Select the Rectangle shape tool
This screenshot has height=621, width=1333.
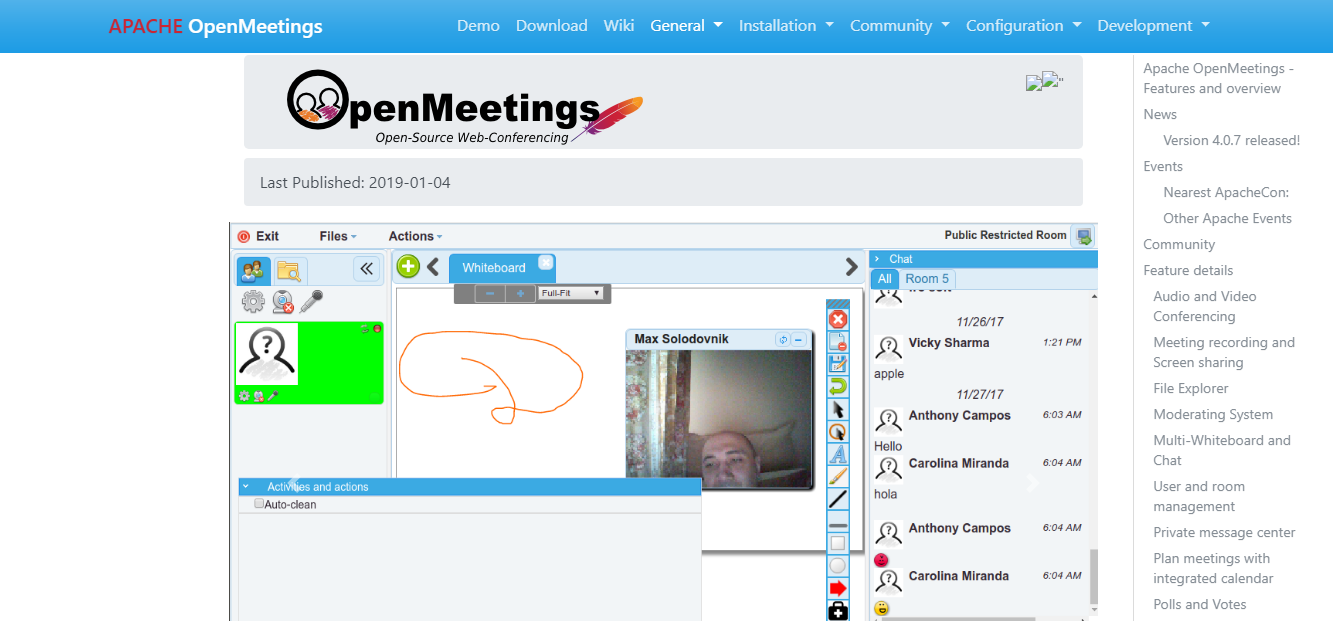pyautogui.click(x=838, y=543)
